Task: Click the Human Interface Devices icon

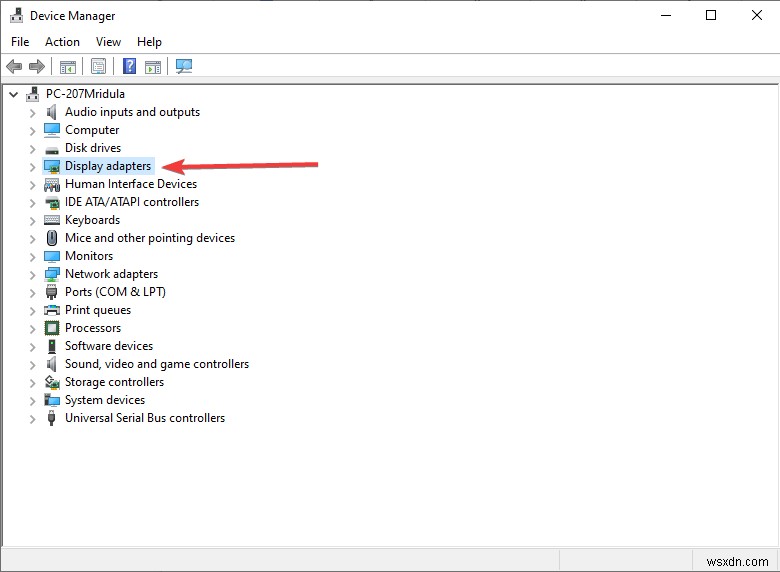Action: tap(52, 185)
